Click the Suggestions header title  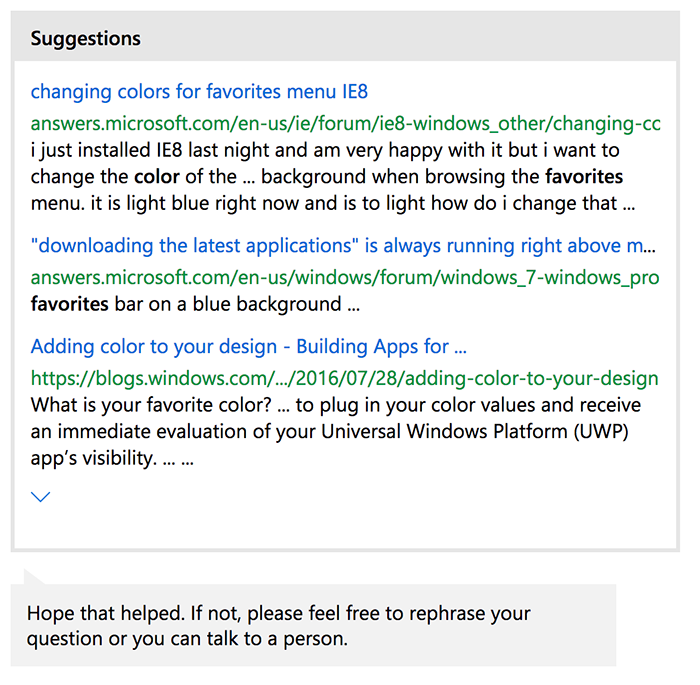pos(85,38)
